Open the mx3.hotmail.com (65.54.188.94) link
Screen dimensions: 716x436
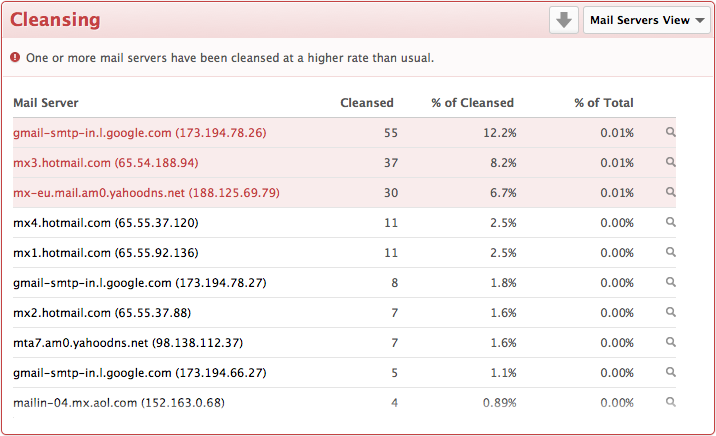(105, 163)
